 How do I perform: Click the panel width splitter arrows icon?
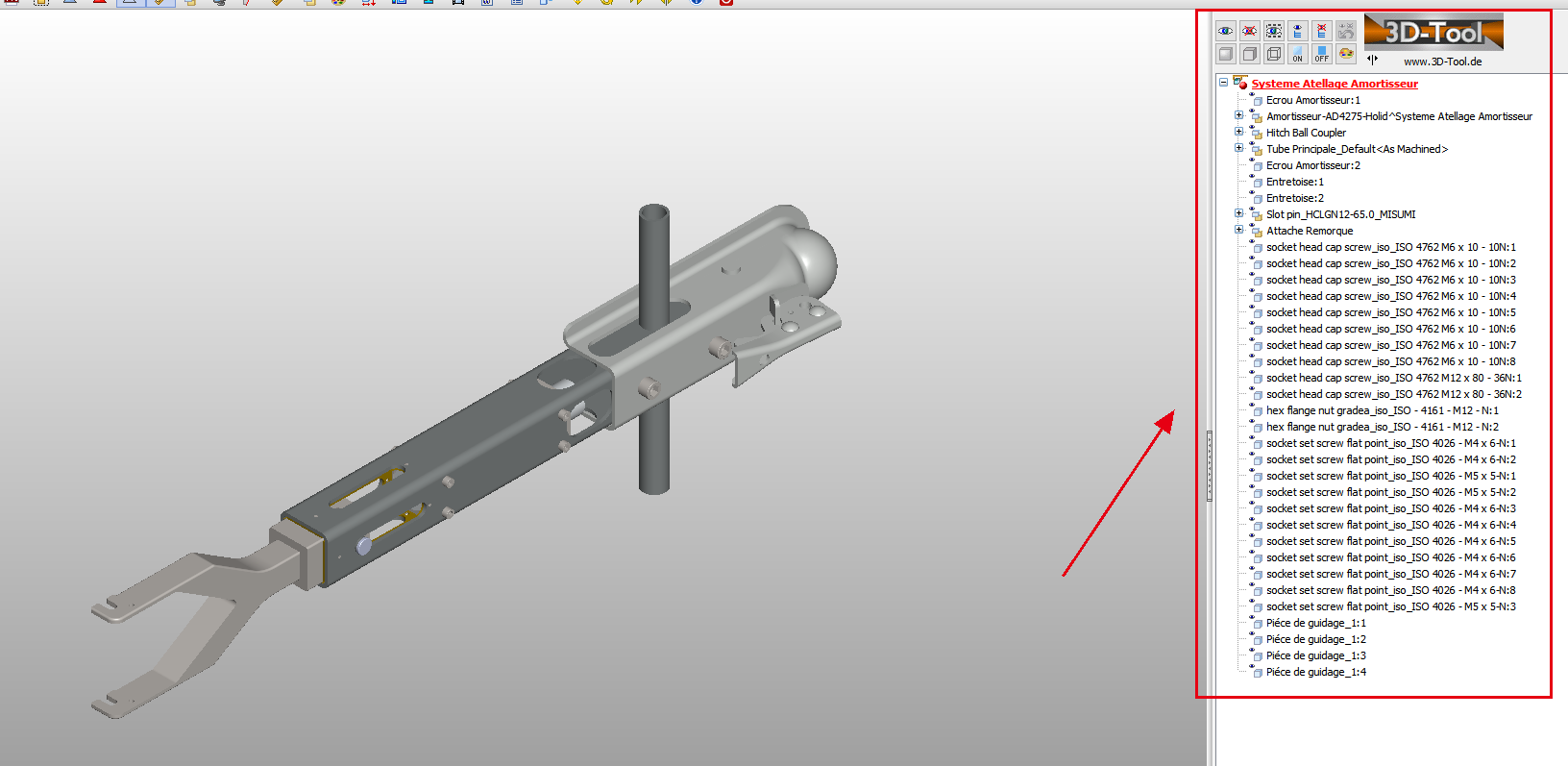click(x=1372, y=59)
